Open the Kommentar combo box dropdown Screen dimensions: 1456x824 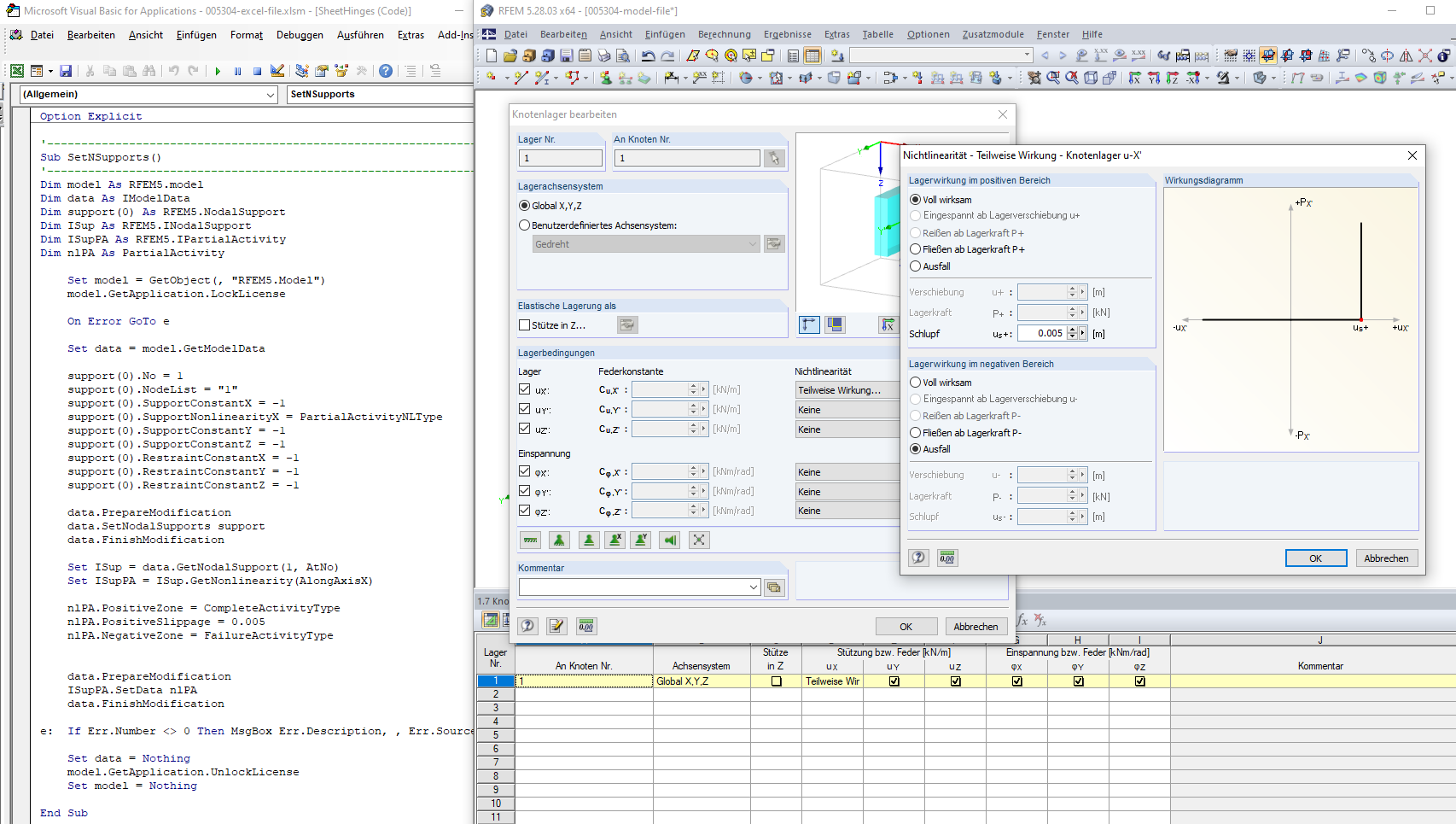coord(753,587)
